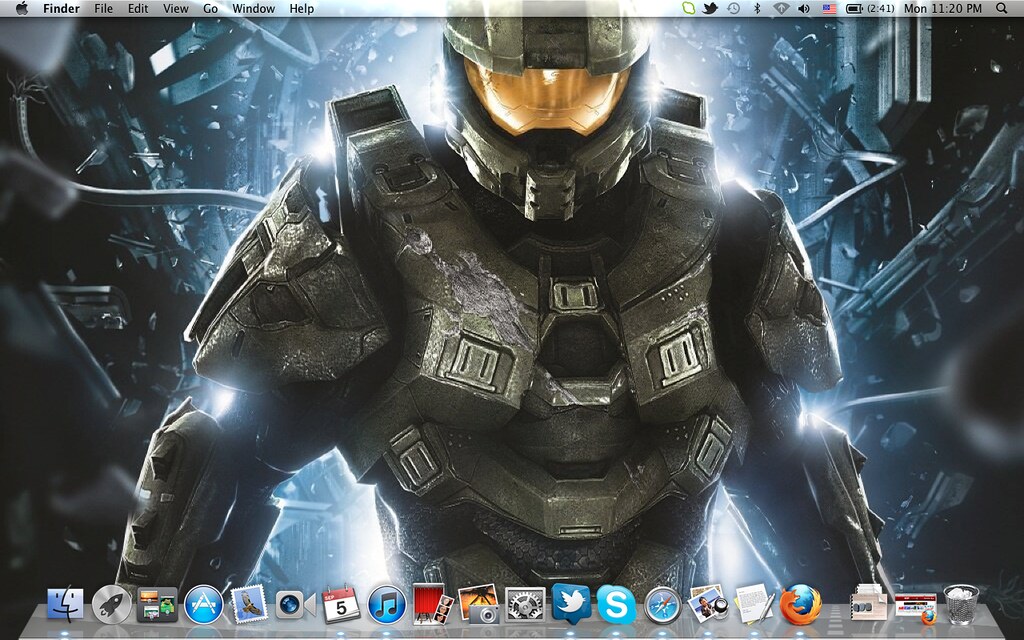
Task: Open the View menu
Action: (176, 8)
